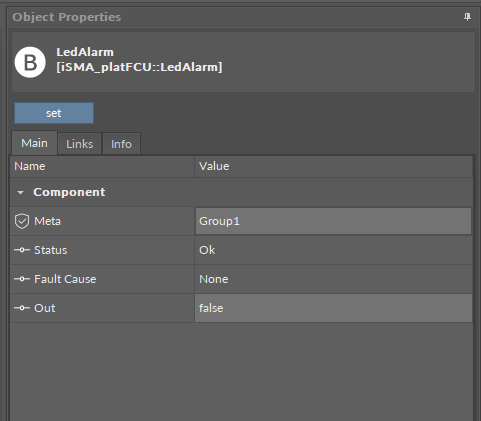This screenshot has height=421, width=481.
Task: Select the Main tab
Action: 34,143
